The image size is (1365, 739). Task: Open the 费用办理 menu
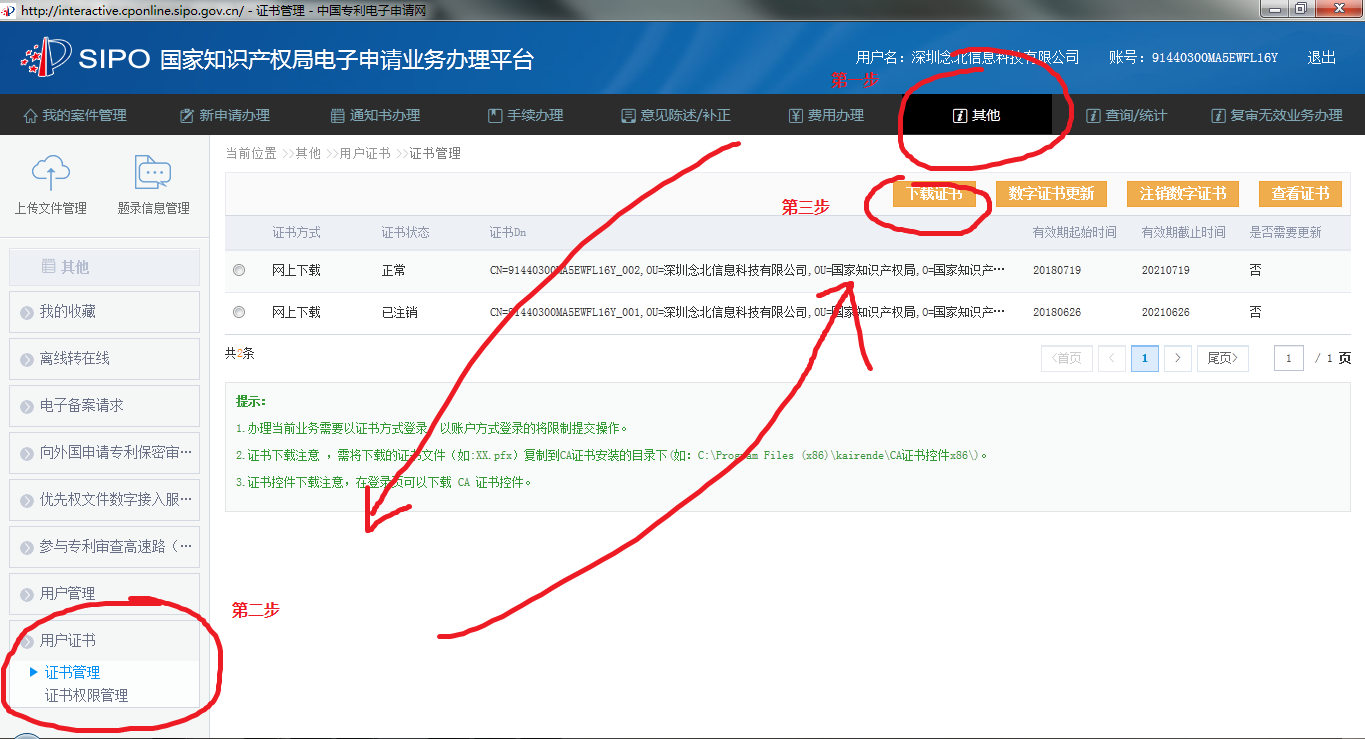826,116
